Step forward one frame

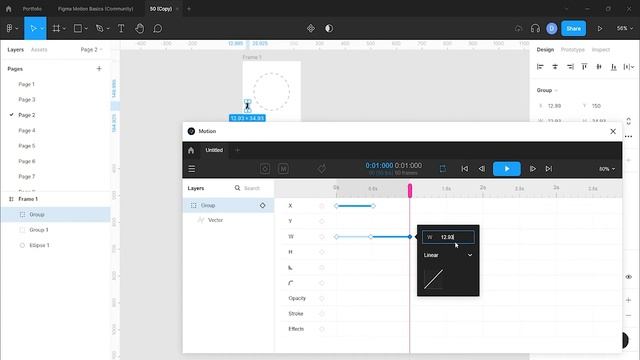(532, 169)
